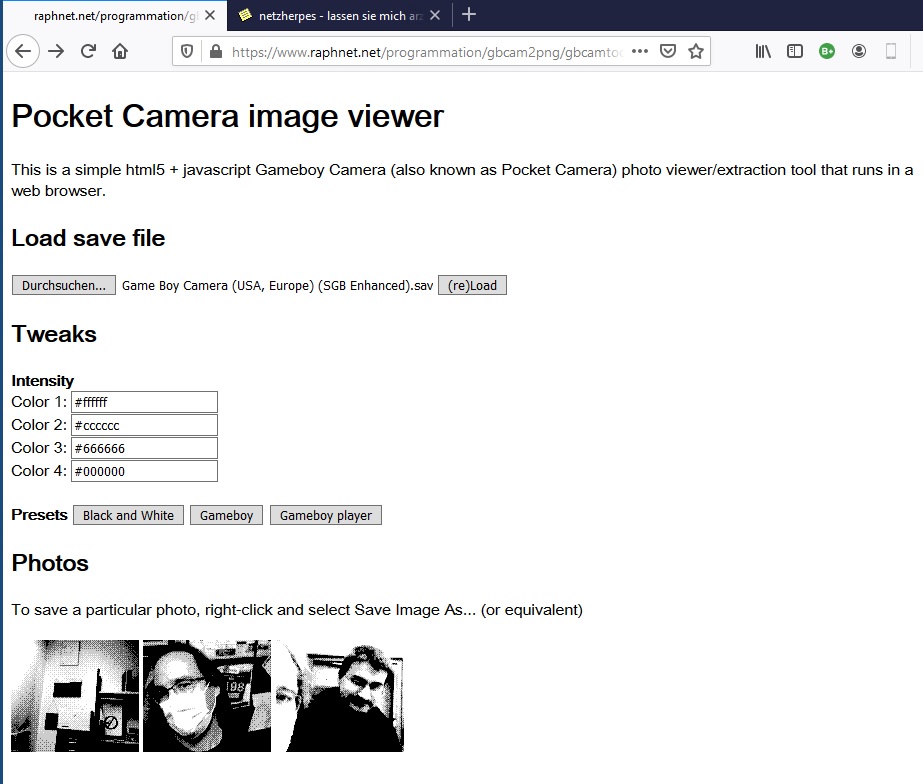Open Firefox account menu

pyautogui.click(x=859, y=51)
